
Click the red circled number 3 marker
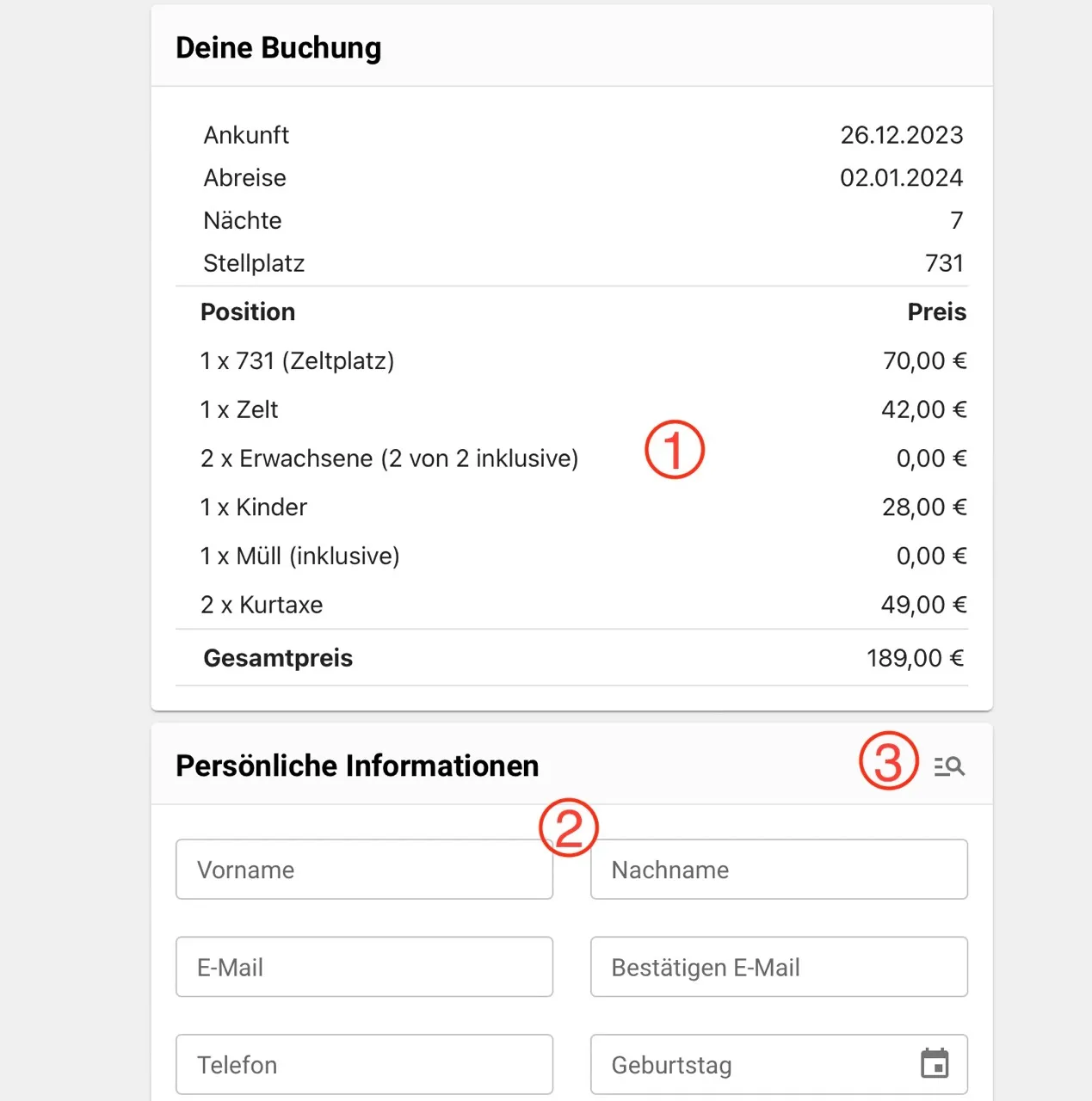888,761
